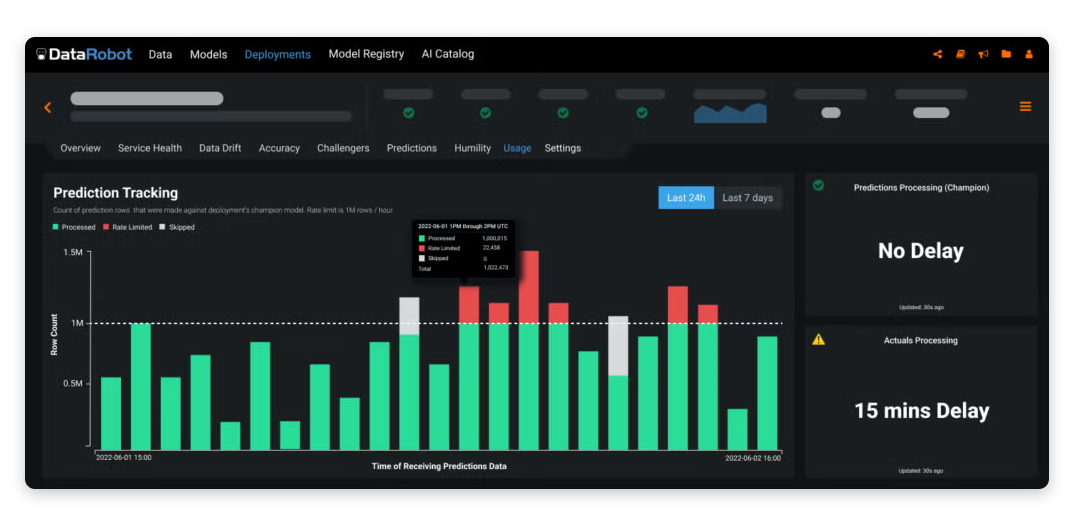1073x527 pixels.
Task: Click the 2022-06-02 16:00 axis label
Action: coord(753,458)
